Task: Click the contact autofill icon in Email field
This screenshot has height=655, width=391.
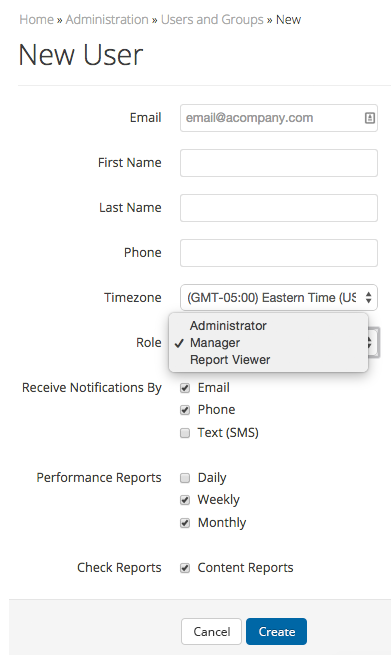Action: point(370,118)
